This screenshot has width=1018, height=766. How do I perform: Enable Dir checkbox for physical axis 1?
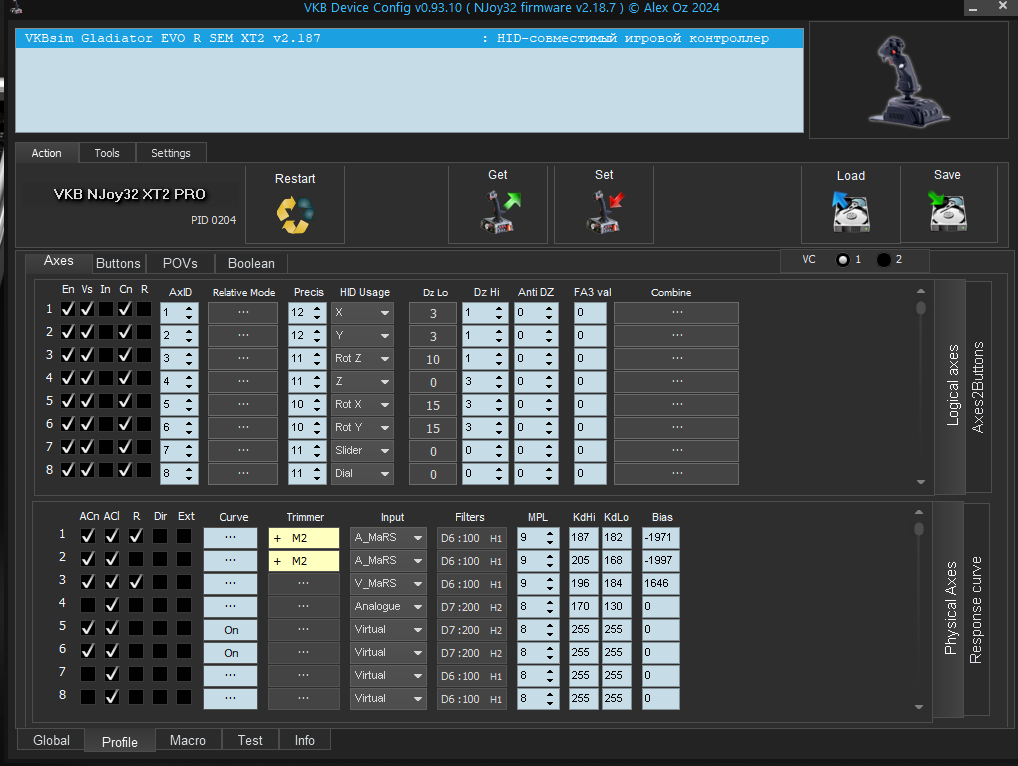160,536
